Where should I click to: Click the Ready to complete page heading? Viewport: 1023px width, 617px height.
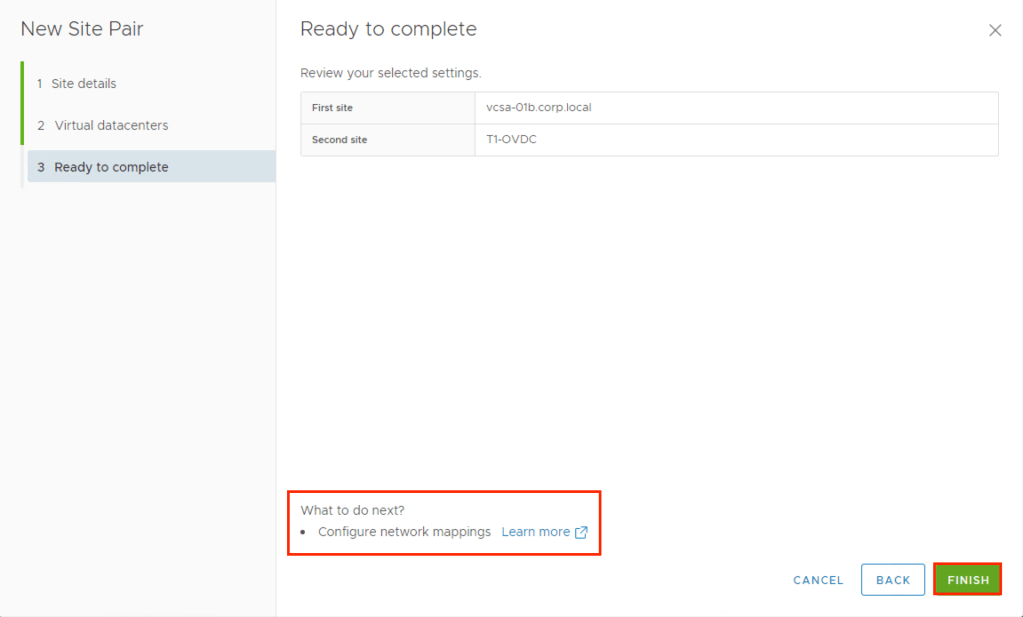click(x=388, y=29)
